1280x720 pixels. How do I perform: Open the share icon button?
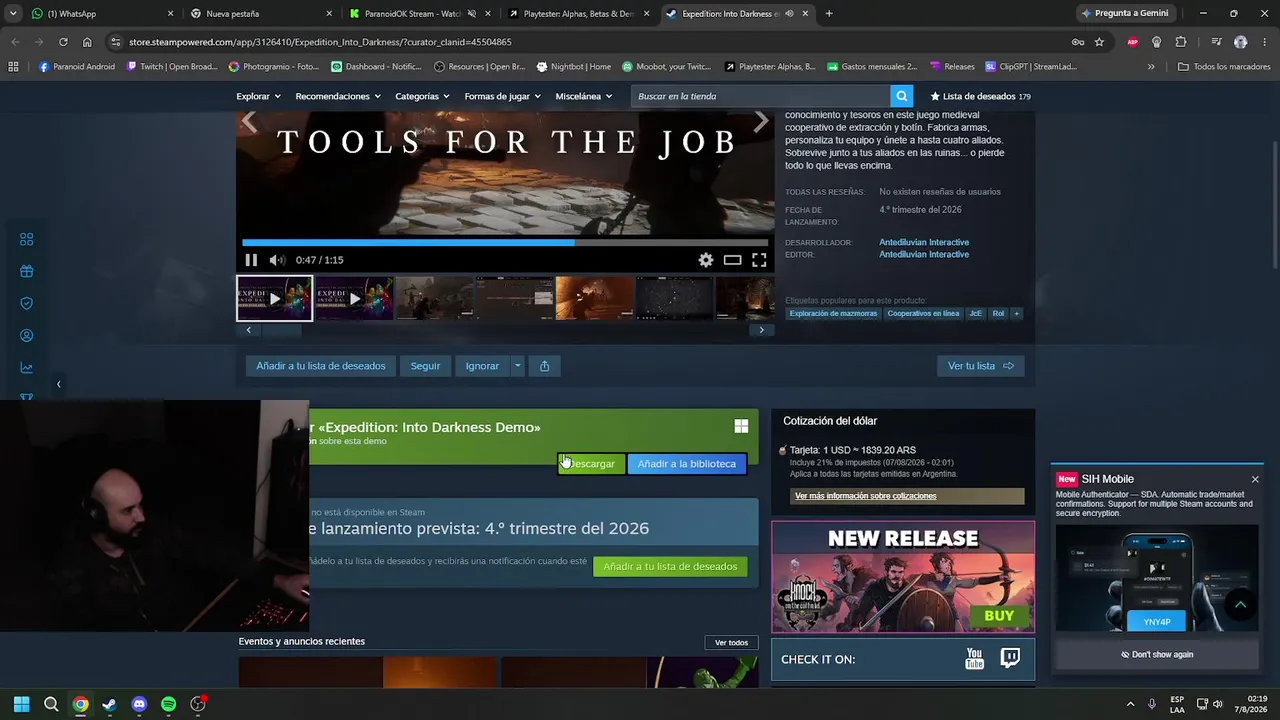click(x=544, y=366)
